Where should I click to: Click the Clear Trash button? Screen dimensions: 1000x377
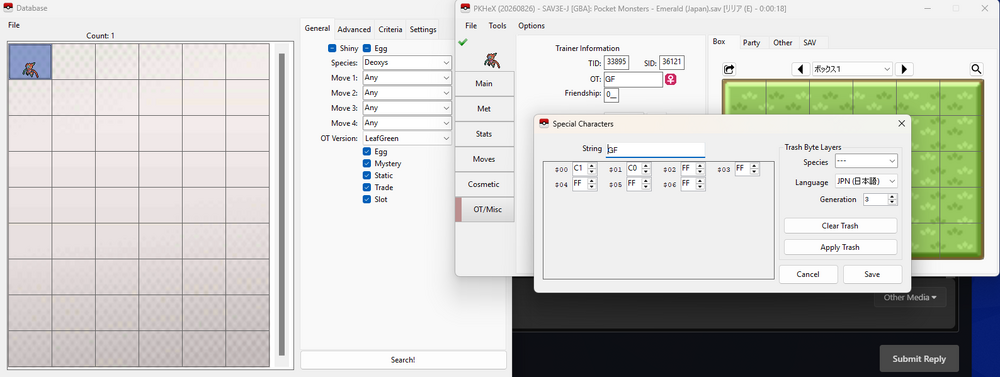point(840,226)
